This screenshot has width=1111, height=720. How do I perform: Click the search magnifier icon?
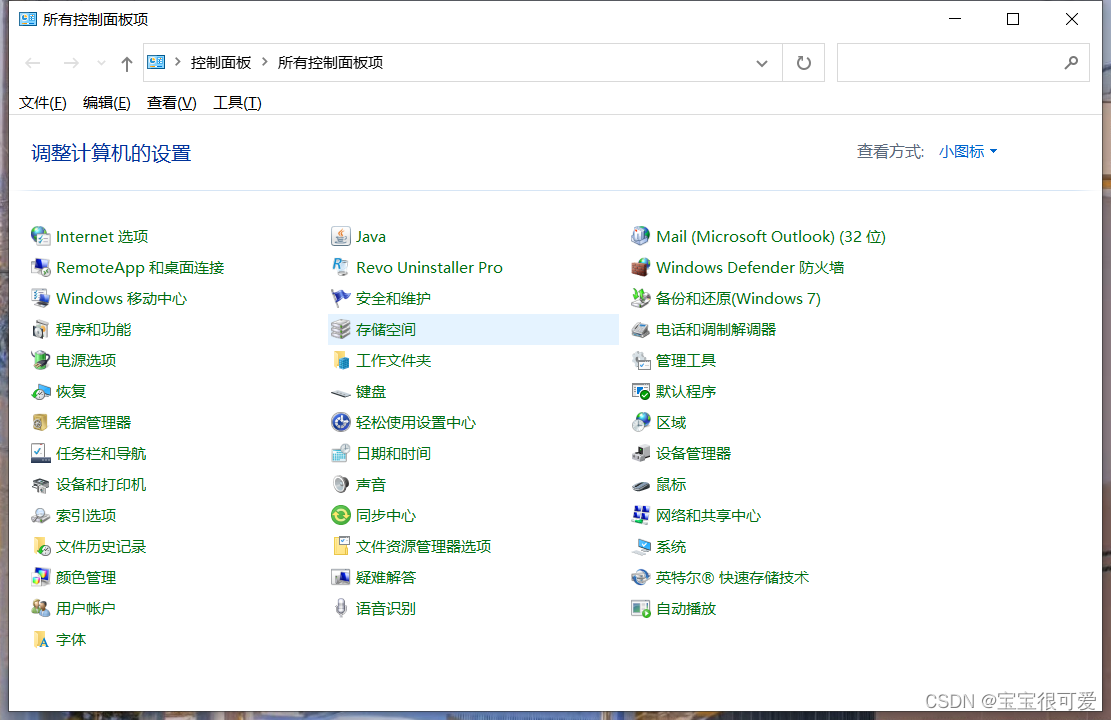(x=1071, y=62)
